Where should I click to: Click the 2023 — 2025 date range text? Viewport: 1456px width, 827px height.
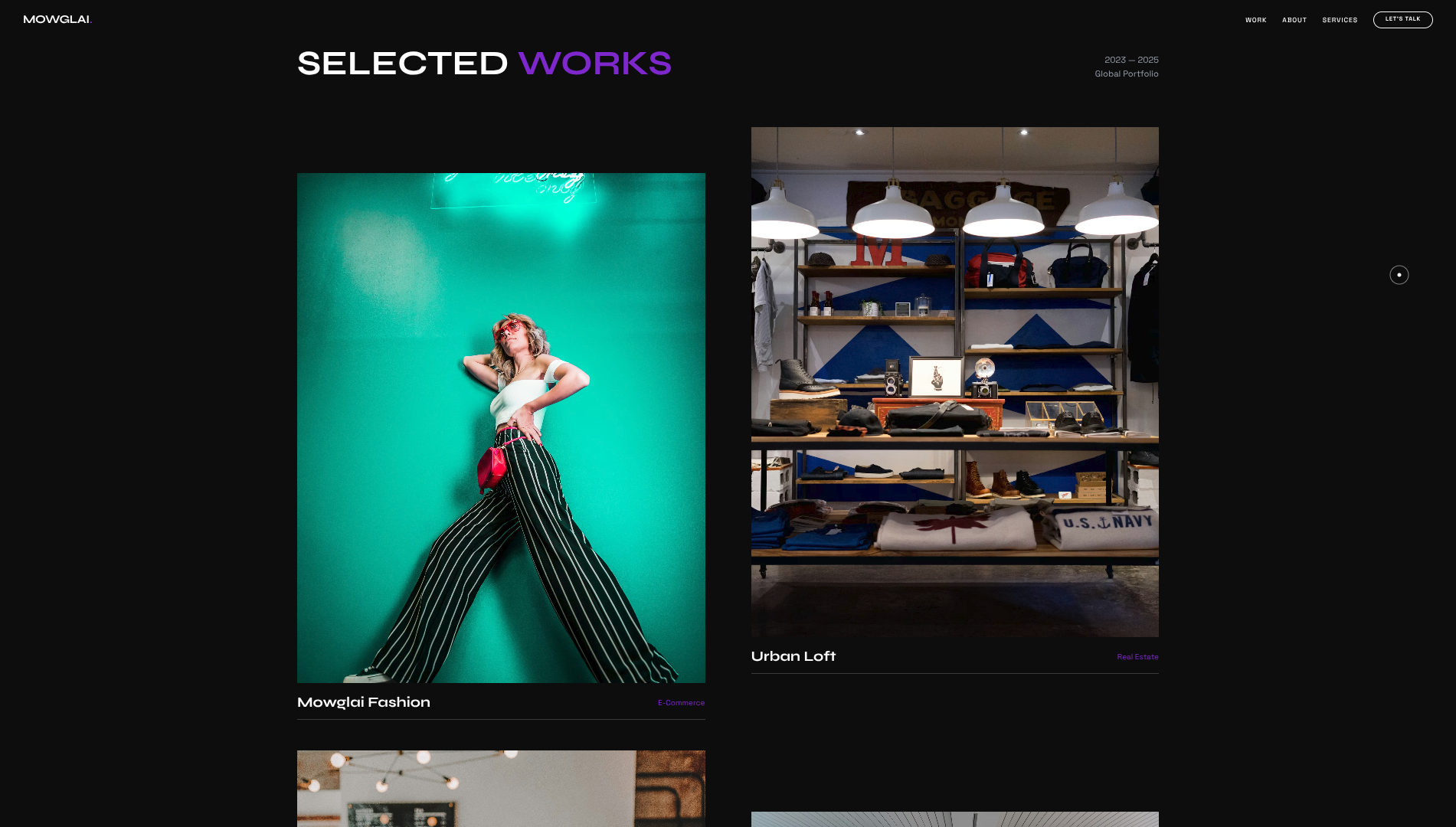coord(1132,60)
